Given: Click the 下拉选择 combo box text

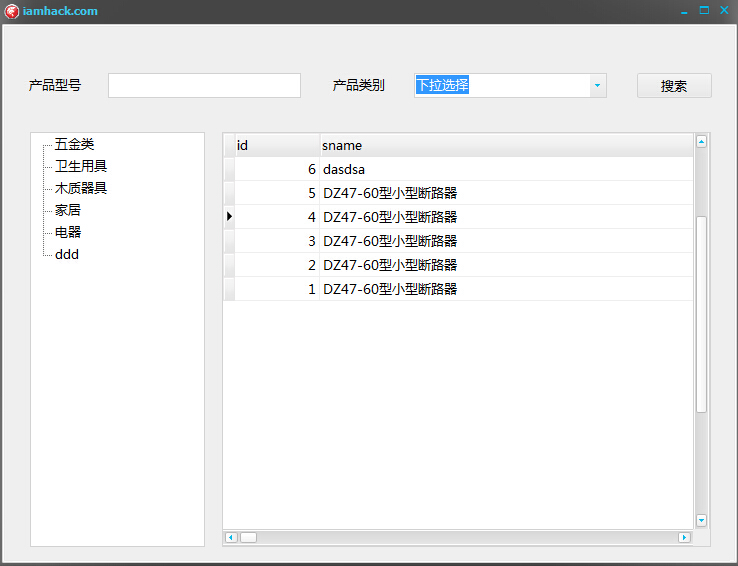Looking at the screenshot, I should [442, 85].
